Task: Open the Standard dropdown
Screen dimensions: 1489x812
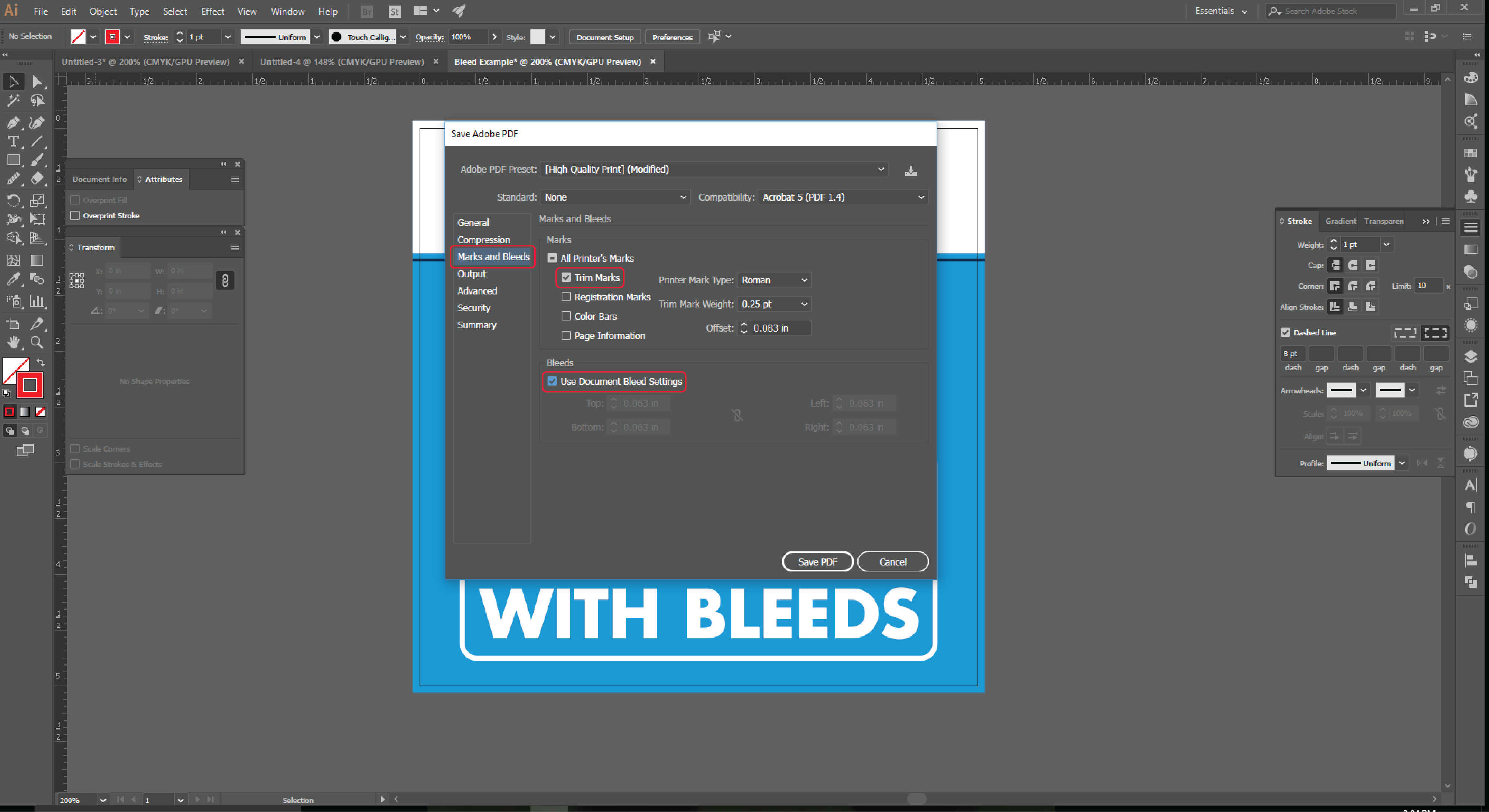Action: tap(615, 197)
